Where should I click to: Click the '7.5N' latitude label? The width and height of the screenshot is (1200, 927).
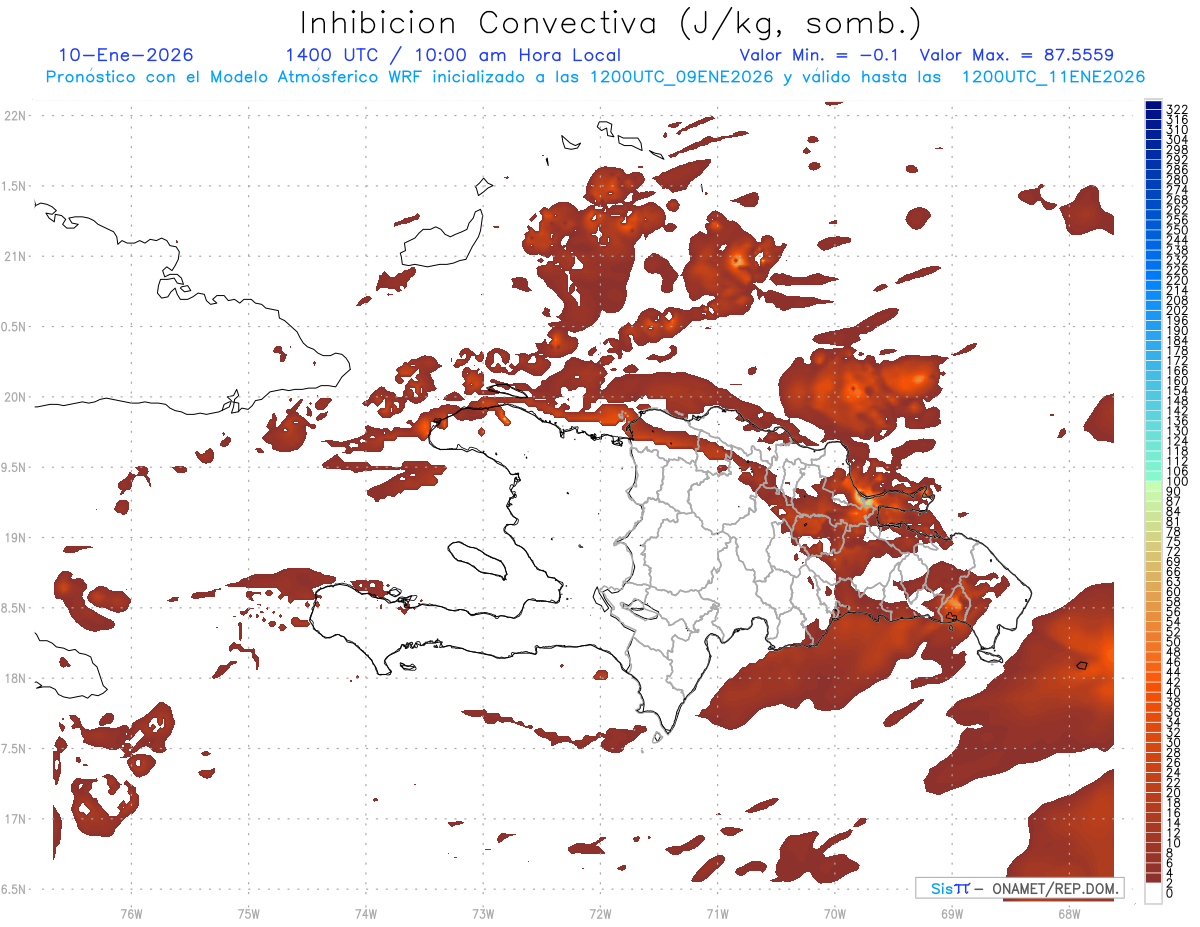click(15, 748)
